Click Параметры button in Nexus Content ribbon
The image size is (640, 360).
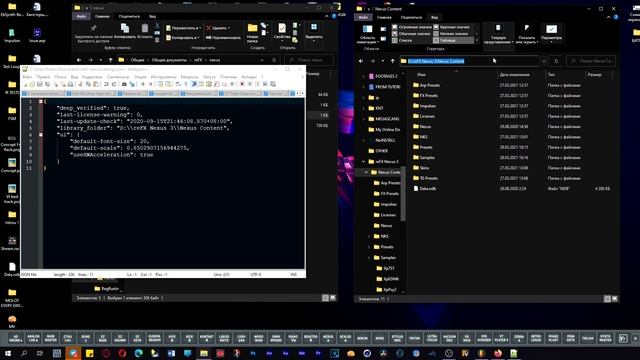tap(551, 33)
